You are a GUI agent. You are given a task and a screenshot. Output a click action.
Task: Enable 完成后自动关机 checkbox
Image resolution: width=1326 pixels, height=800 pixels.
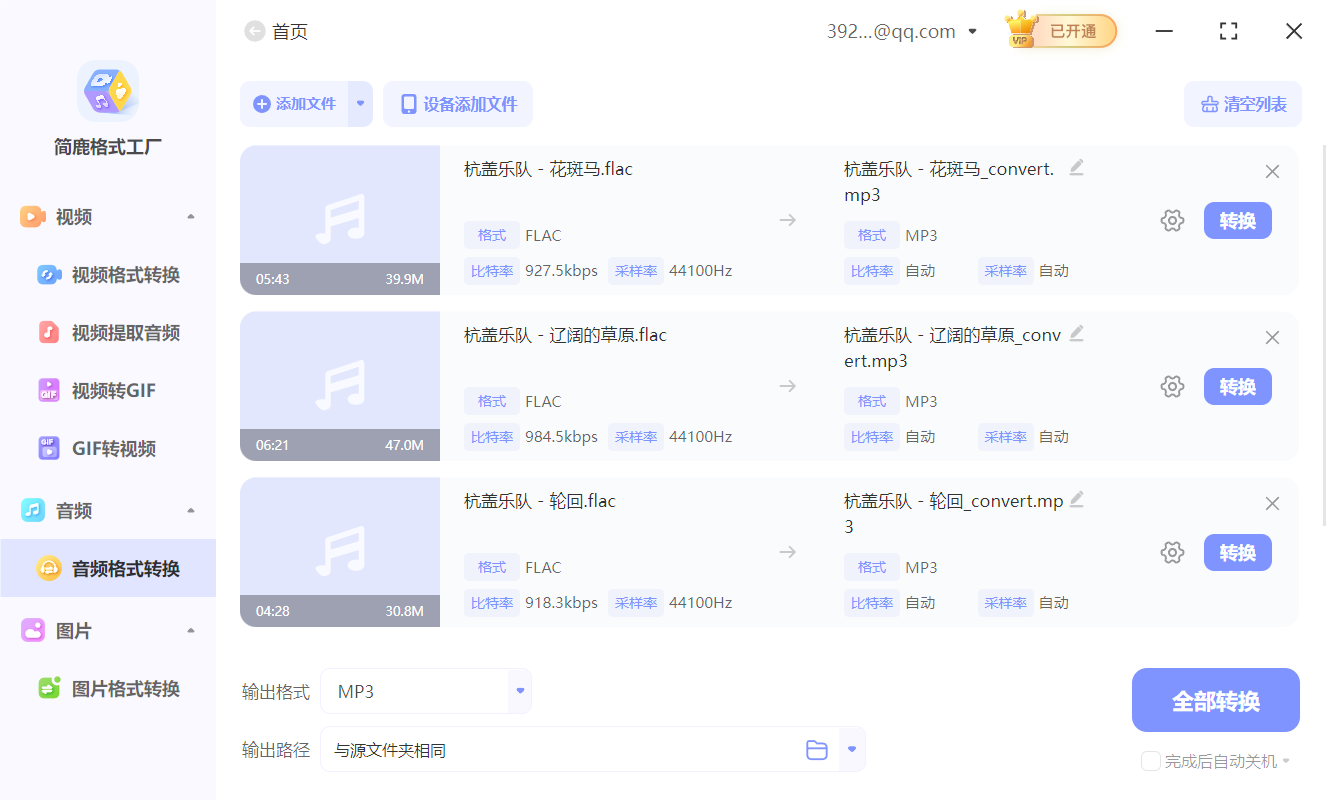[x=1150, y=761]
